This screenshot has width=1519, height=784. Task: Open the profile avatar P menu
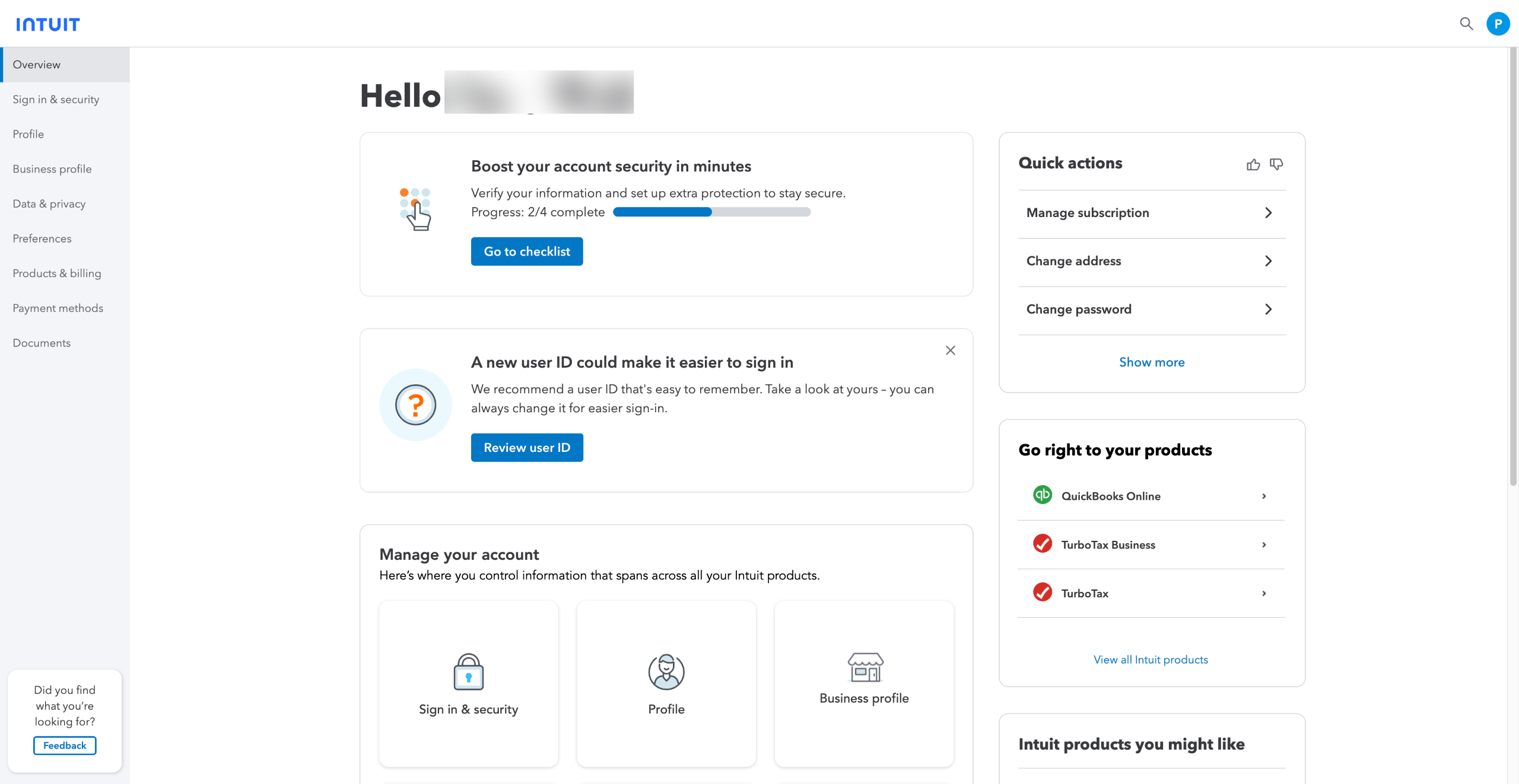pos(1498,24)
